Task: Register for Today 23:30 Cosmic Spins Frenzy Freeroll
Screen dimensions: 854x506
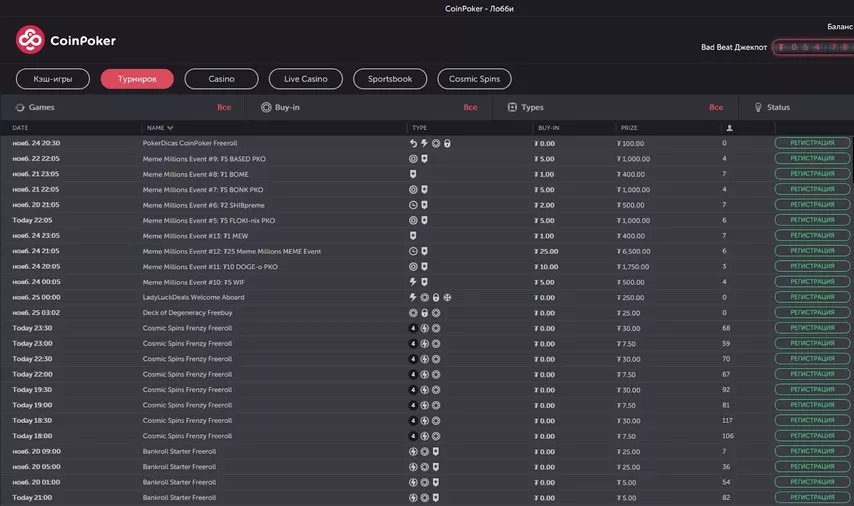Action: [x=812, y=328]
